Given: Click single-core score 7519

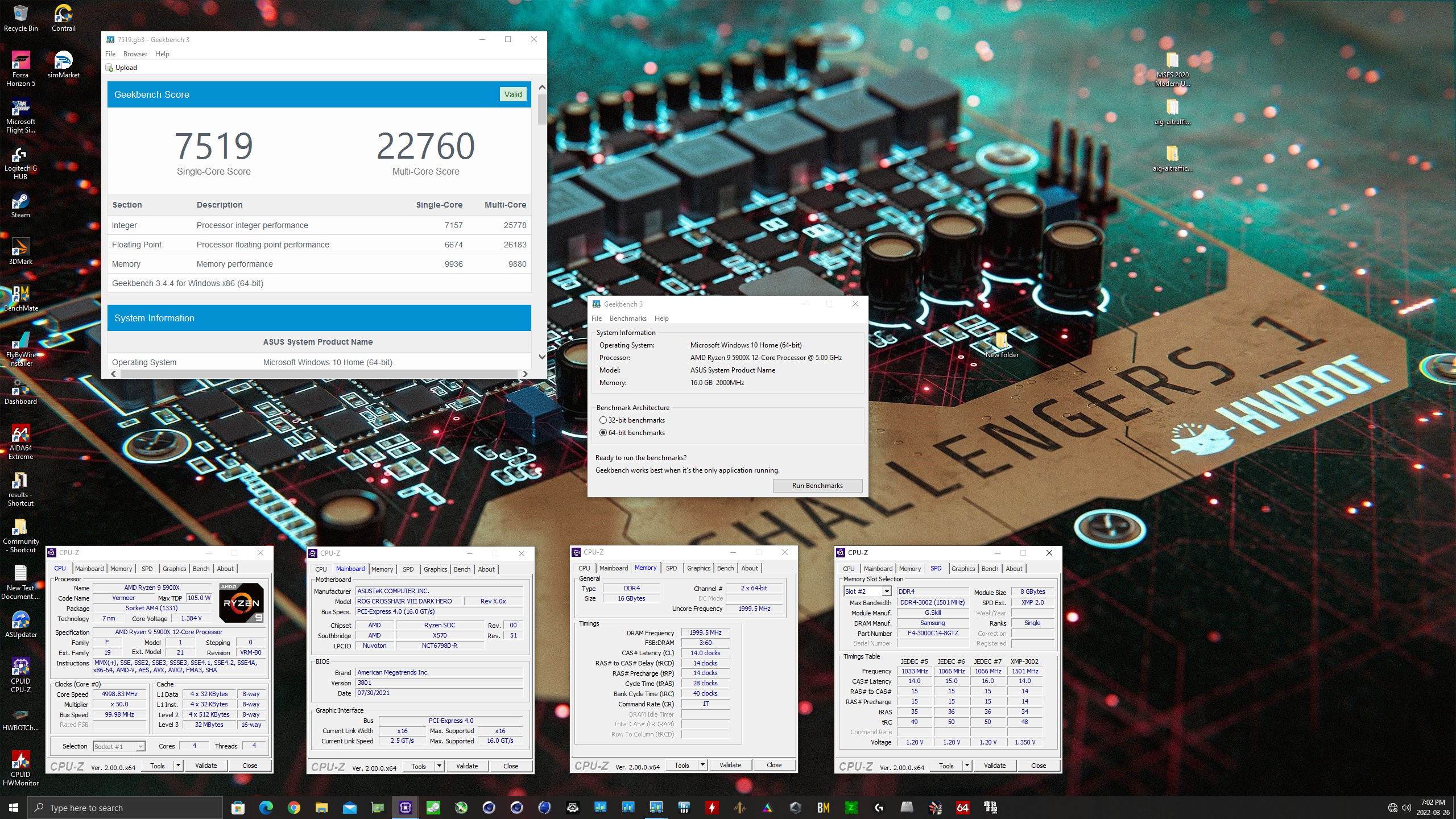Looking at the screenshot, I should [214, 146].
